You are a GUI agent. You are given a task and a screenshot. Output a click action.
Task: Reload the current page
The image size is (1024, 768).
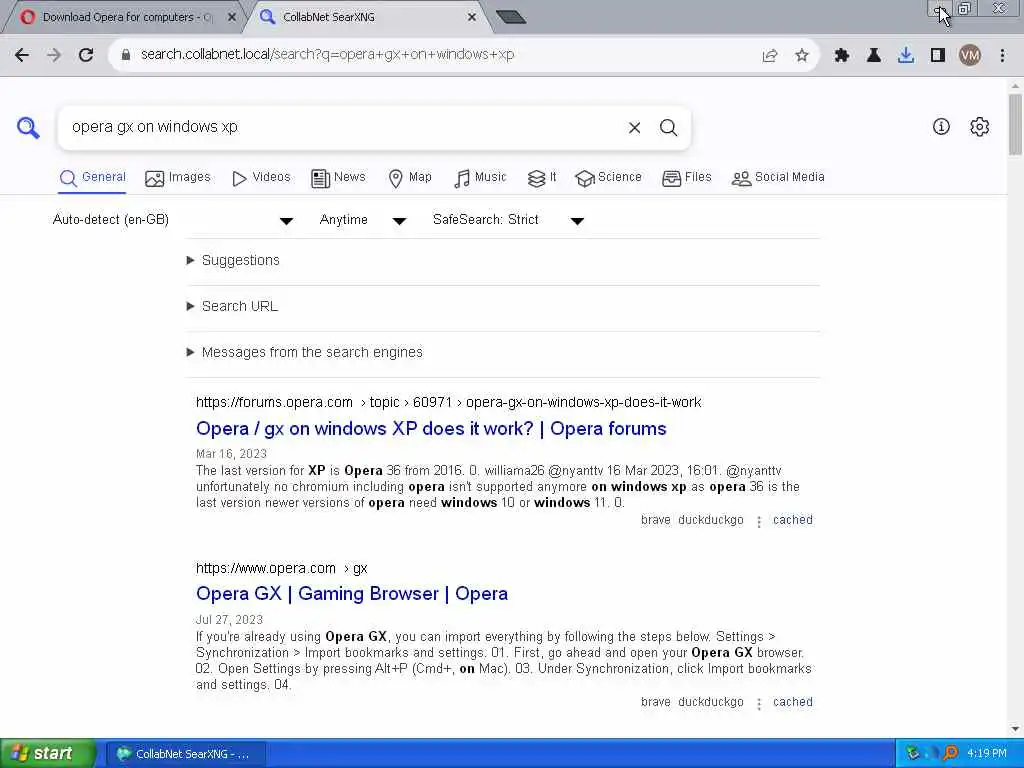pos(86,55)
